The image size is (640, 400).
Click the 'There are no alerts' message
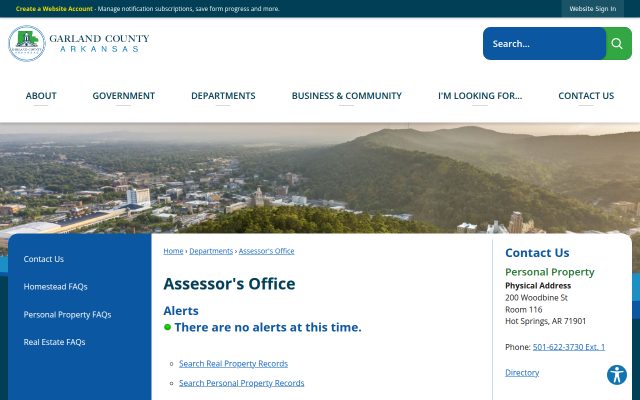(x=268, y=327)
